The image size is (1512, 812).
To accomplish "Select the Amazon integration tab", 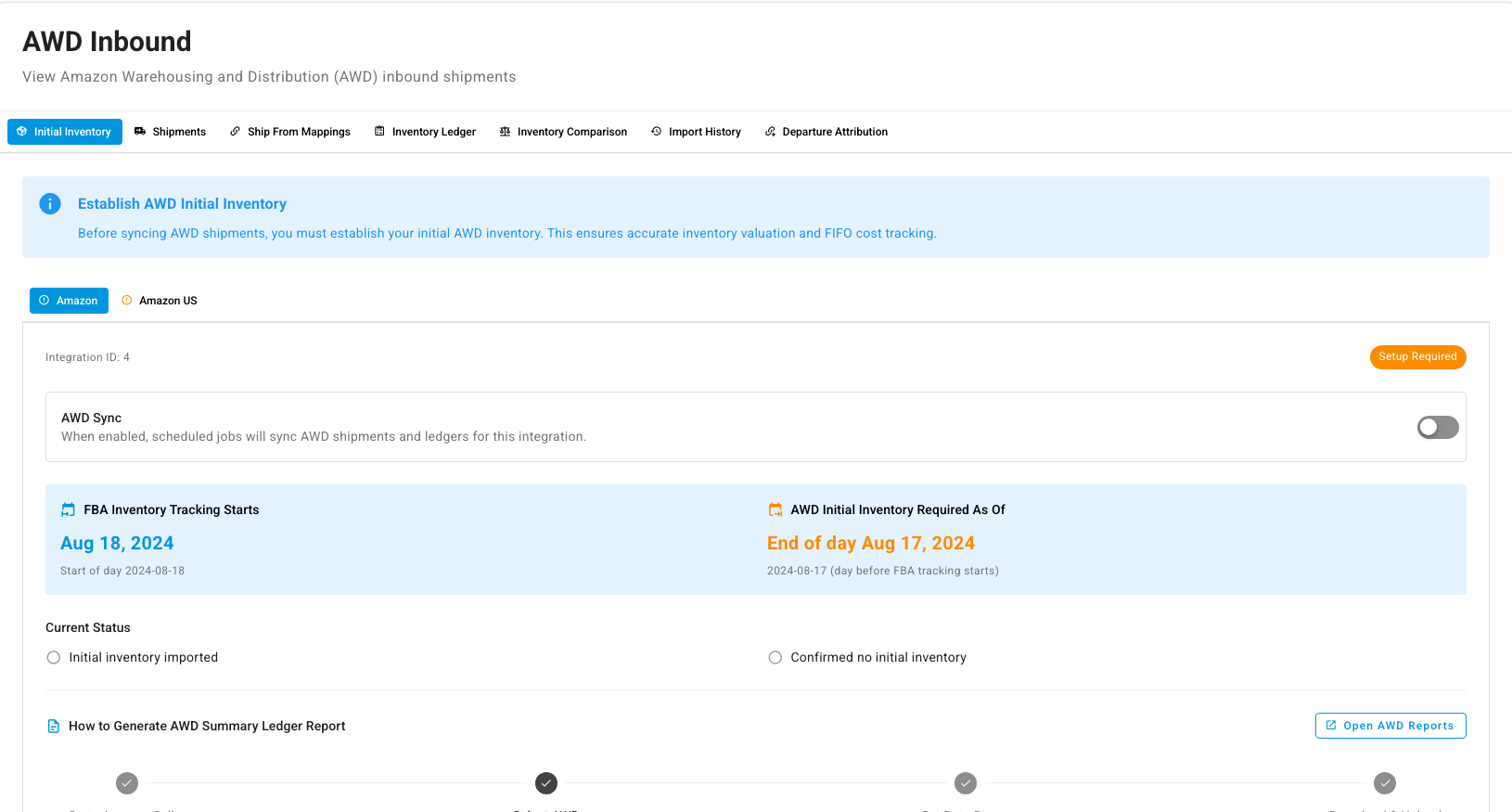I will point(69,301).
